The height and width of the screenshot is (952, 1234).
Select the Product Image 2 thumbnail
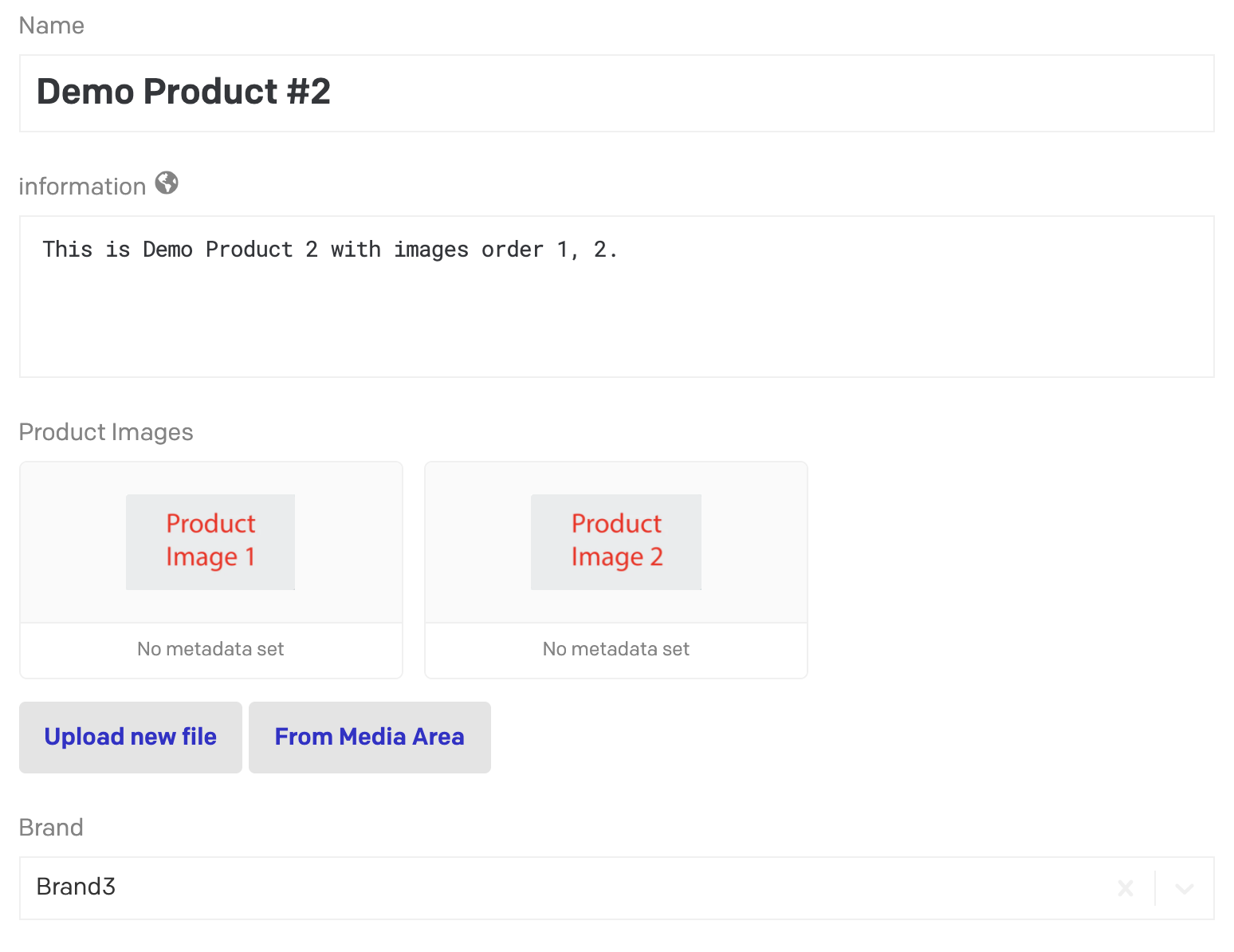click(x=616, y=541)
